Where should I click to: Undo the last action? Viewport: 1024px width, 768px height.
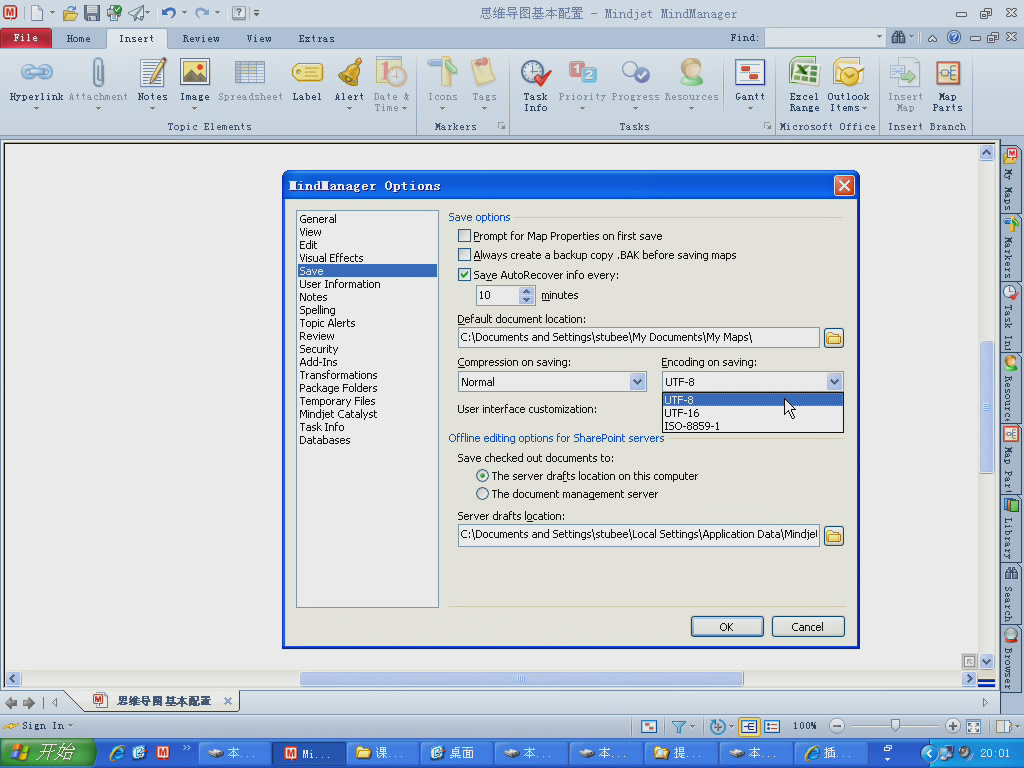tap(168, 12)
